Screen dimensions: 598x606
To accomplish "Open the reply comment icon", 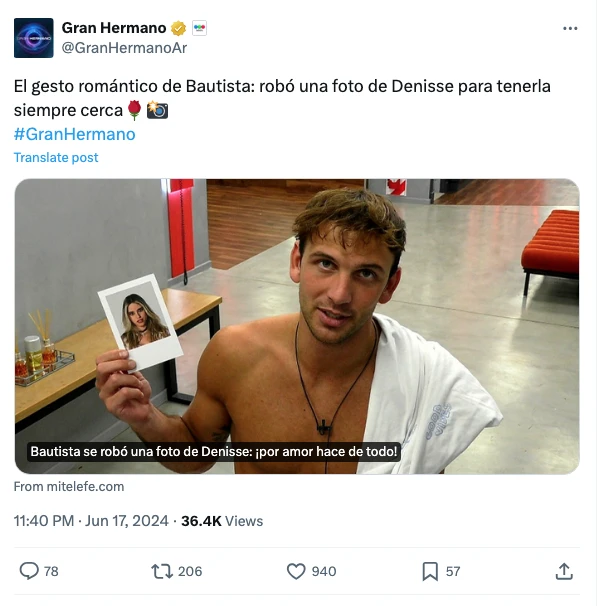I will click(29, 571).
